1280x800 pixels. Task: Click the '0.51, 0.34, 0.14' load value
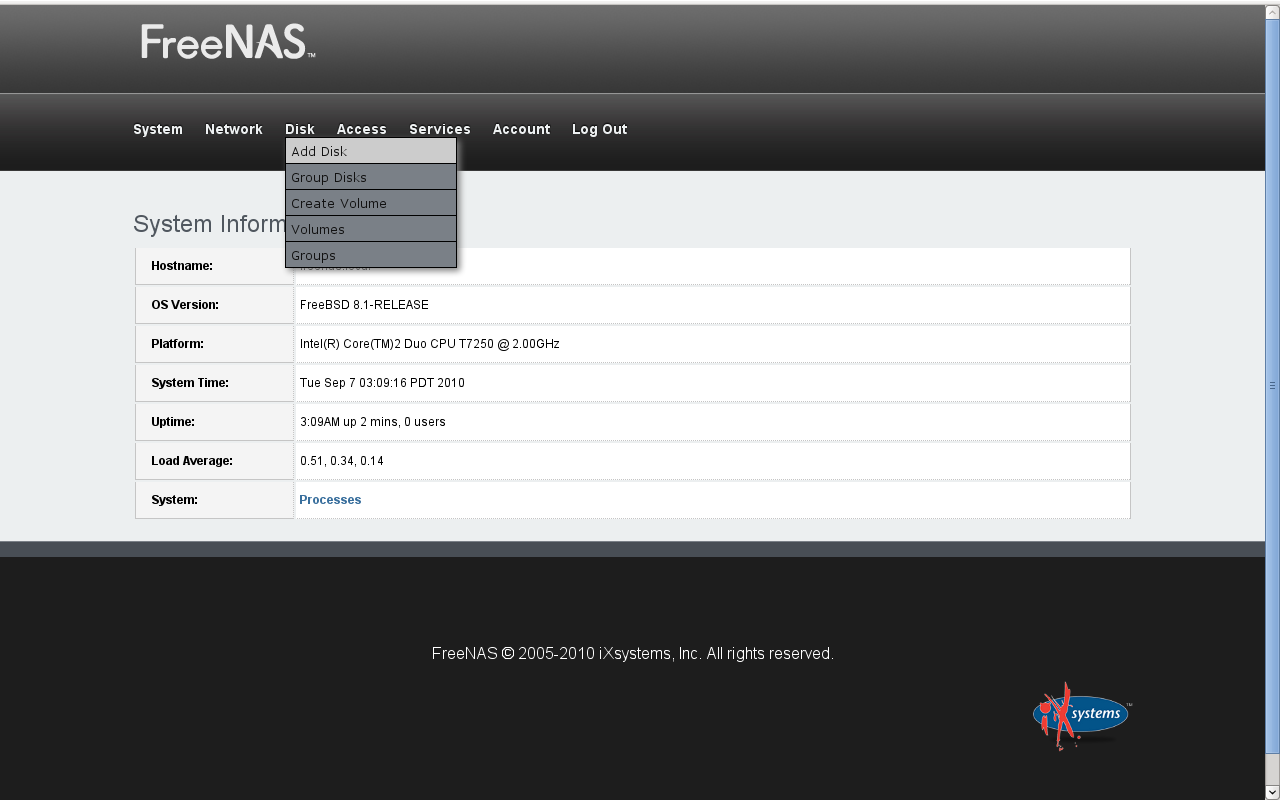(342, 461)
